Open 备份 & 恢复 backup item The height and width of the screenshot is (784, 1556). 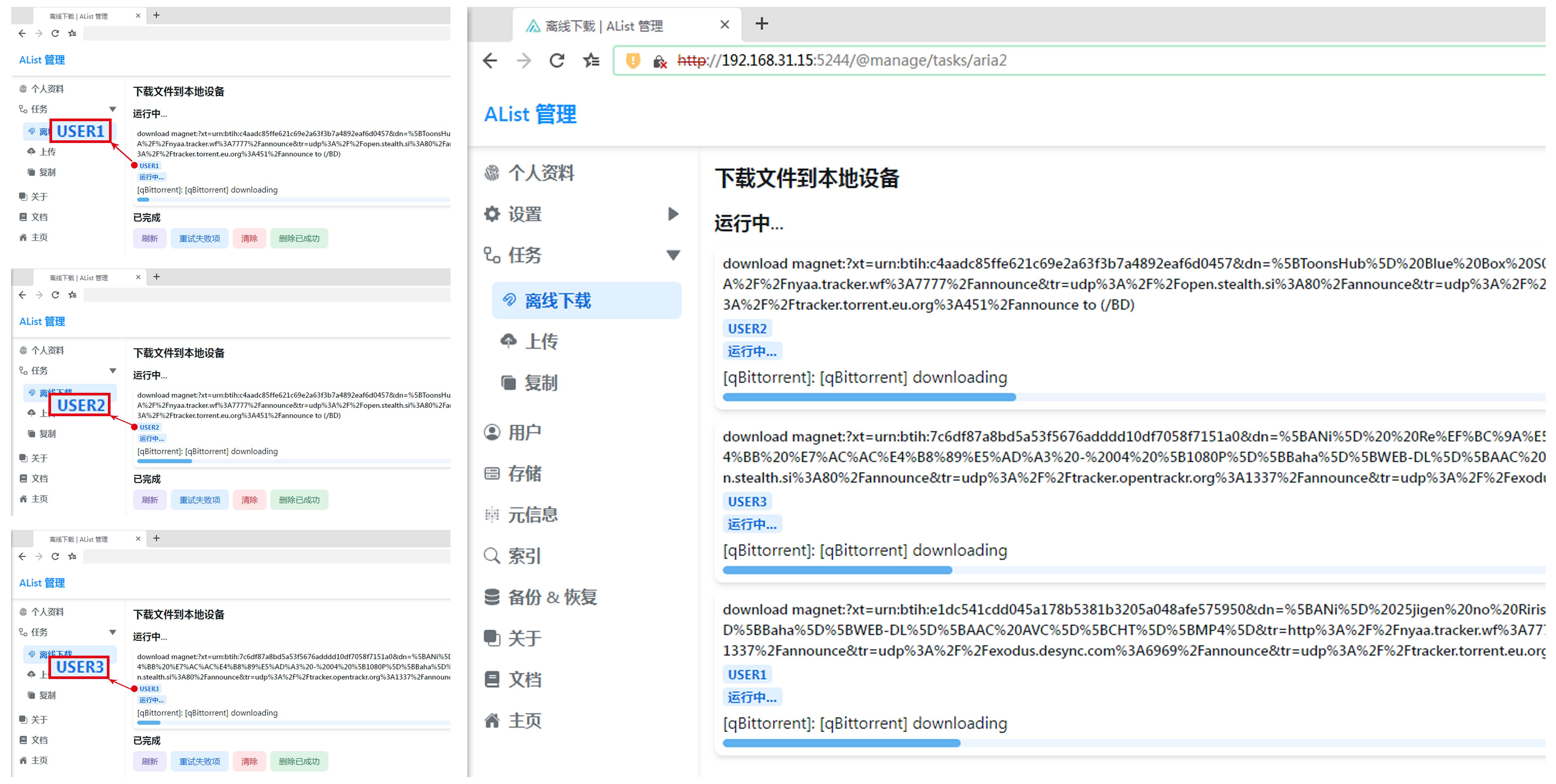(x=552, y=597)
